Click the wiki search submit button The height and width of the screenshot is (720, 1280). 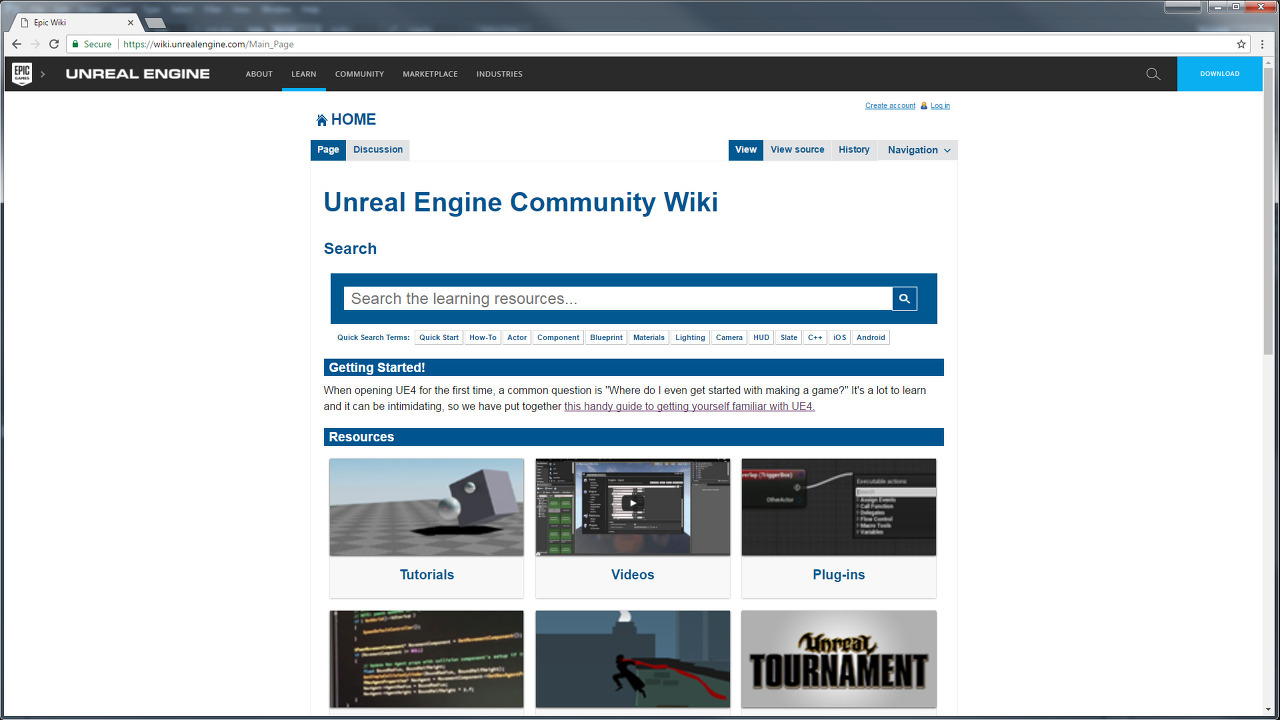pyautogui.click(x=904, y=298)
